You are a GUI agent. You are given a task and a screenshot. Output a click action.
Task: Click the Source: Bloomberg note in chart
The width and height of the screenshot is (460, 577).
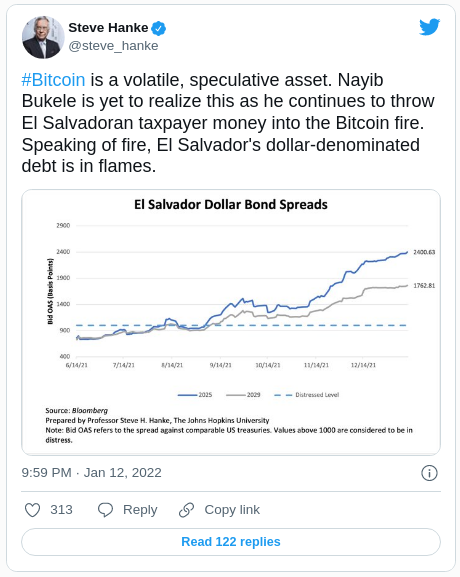coord(77,410)
